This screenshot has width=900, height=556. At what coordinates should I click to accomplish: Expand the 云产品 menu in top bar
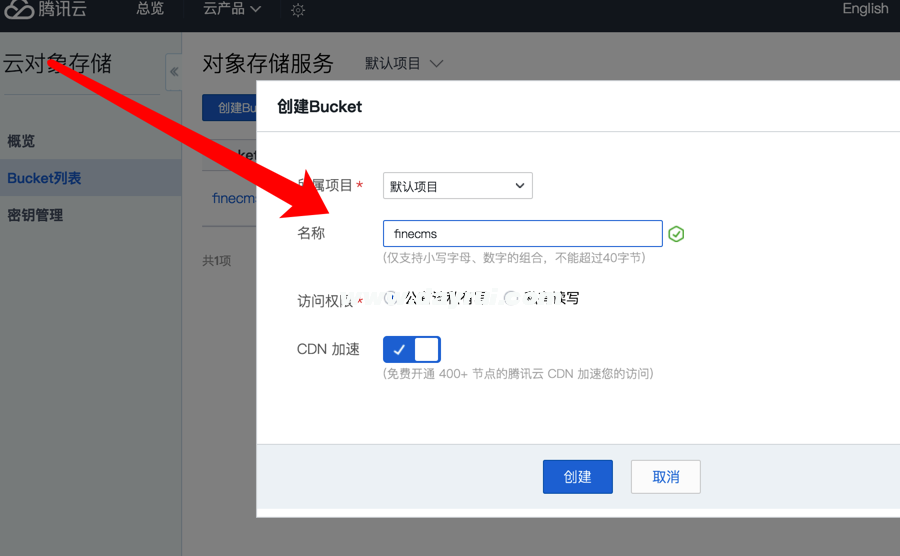pyautogui.click(x=232, y=9)
